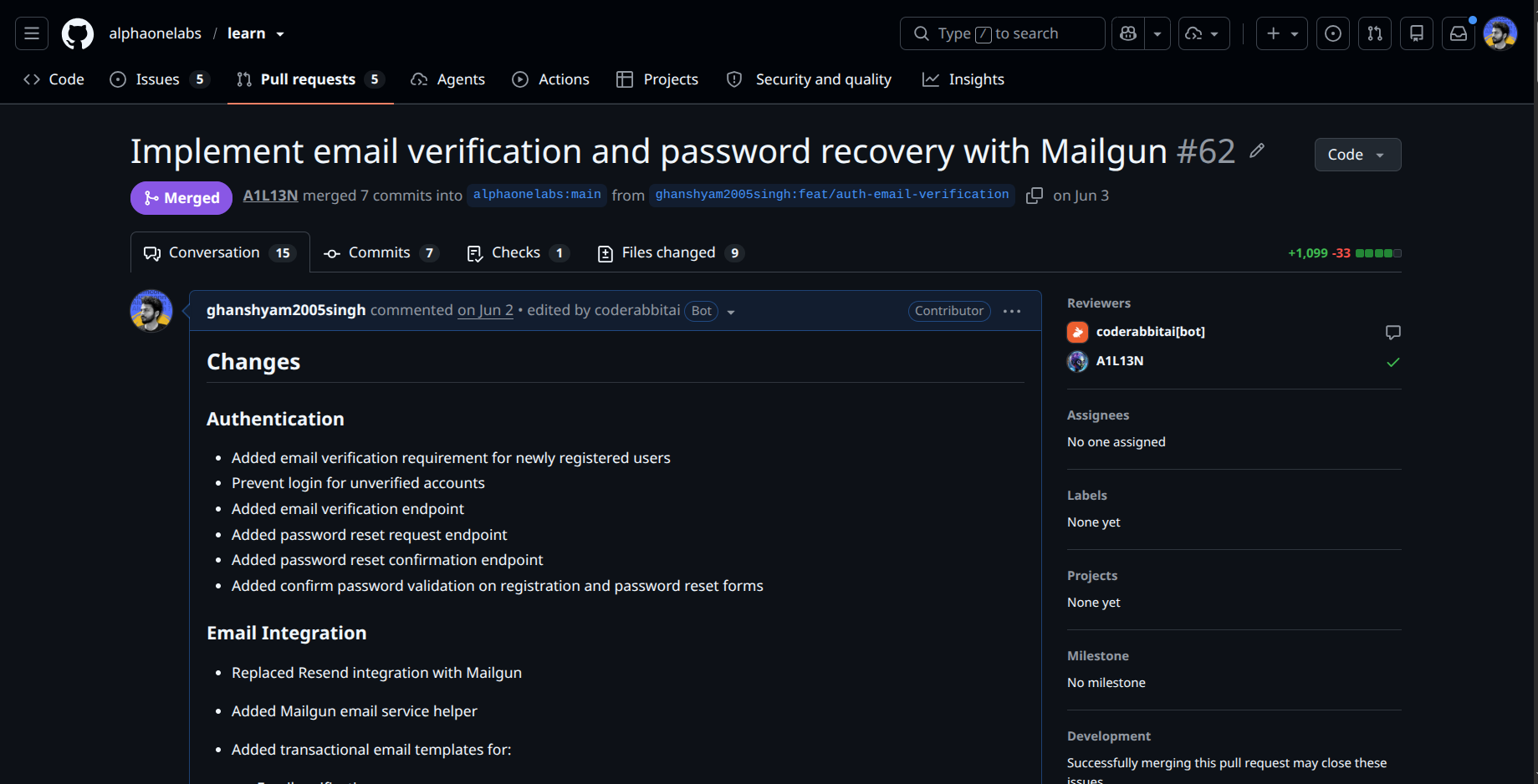Click the Bot label badge
The height and width of the screenshot is (784, 1538).
(x=702, y=311)
